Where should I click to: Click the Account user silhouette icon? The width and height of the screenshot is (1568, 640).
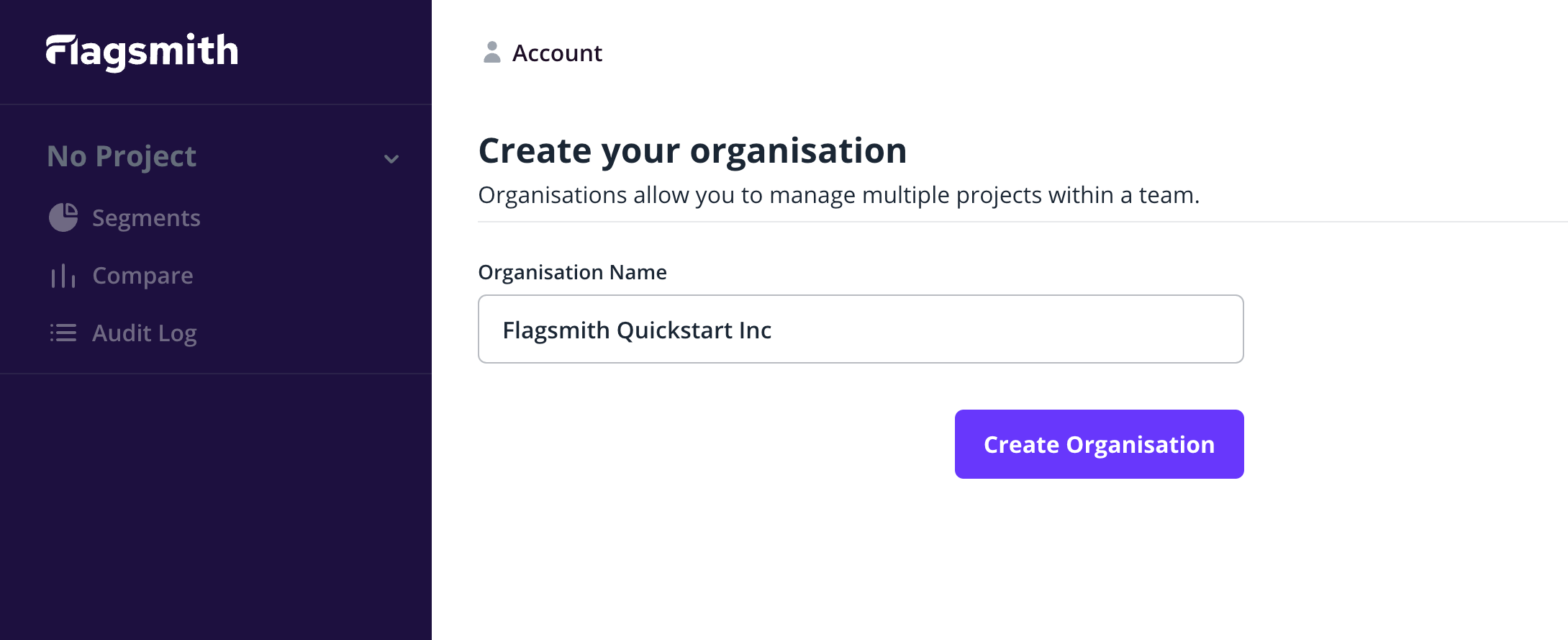(492, 53)
